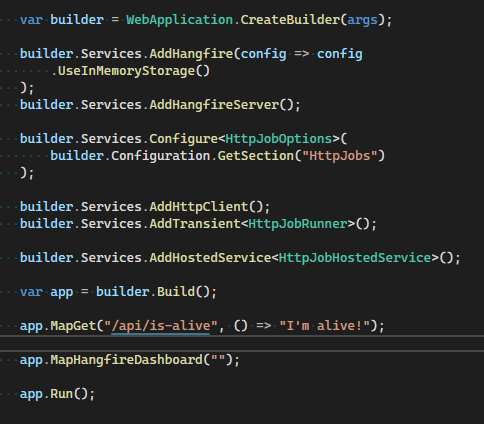Click the app.Run() statement

point(57,394)
